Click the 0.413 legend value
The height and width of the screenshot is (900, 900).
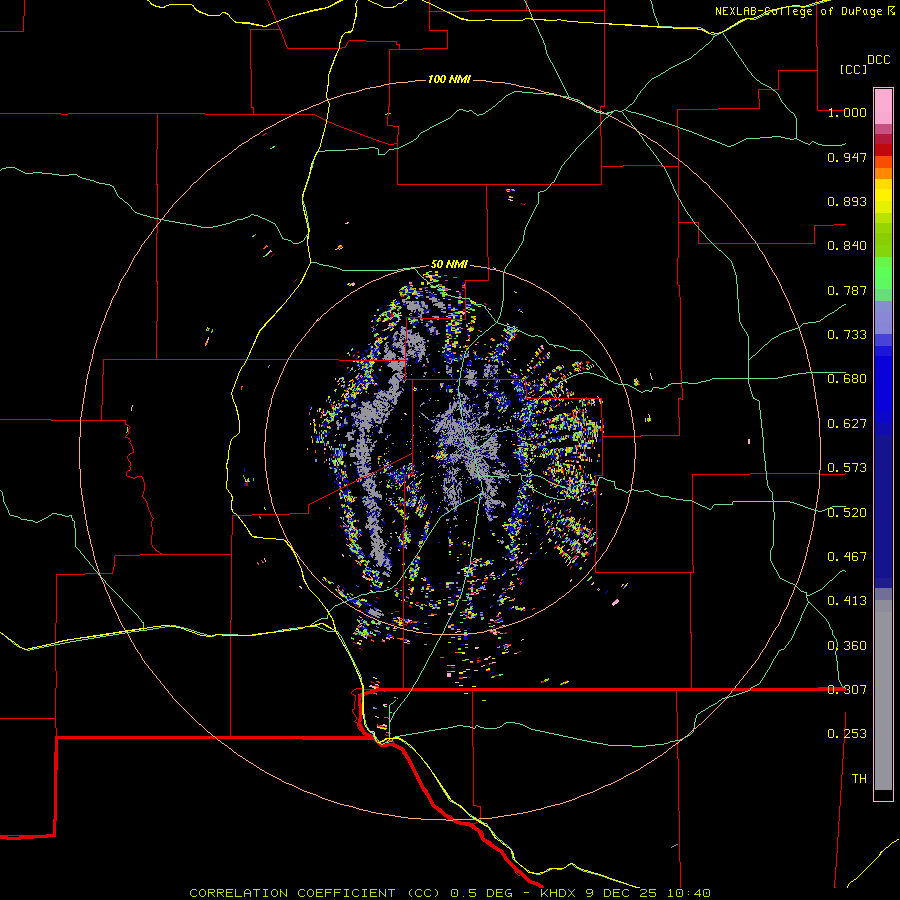(847, 601)
